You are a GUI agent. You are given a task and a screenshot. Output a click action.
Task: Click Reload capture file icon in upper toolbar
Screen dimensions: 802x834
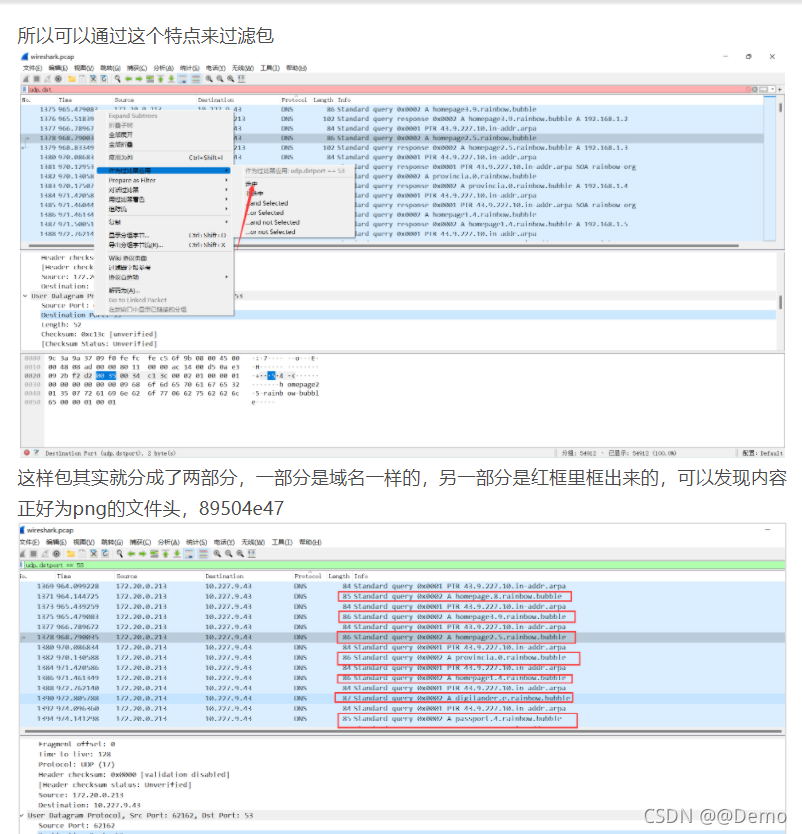pos(104,79)
